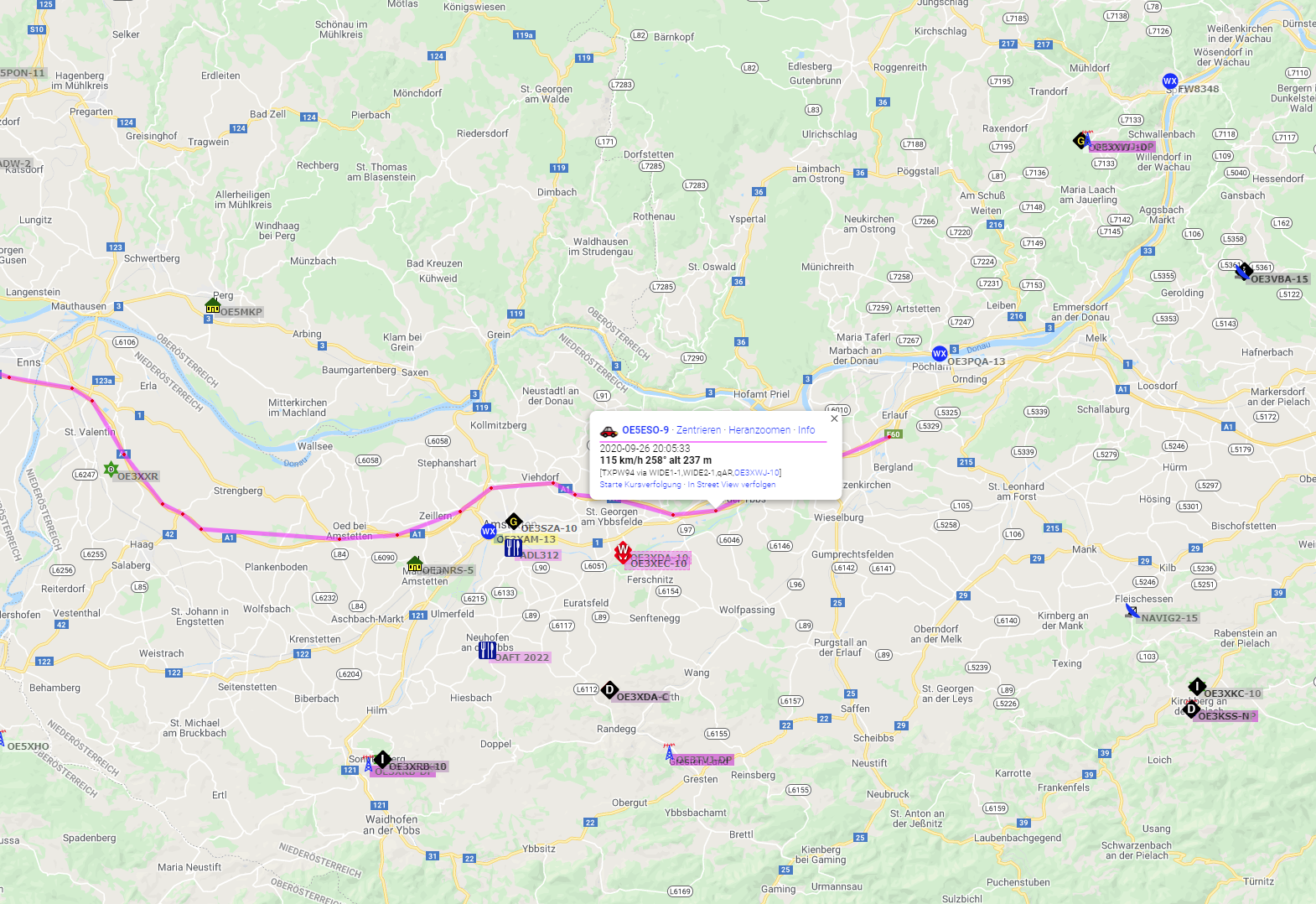The image size is (1316, 904).
Task: Select the black diamond icon of OE3XDA-C
Action: click(x=610, y=689)
